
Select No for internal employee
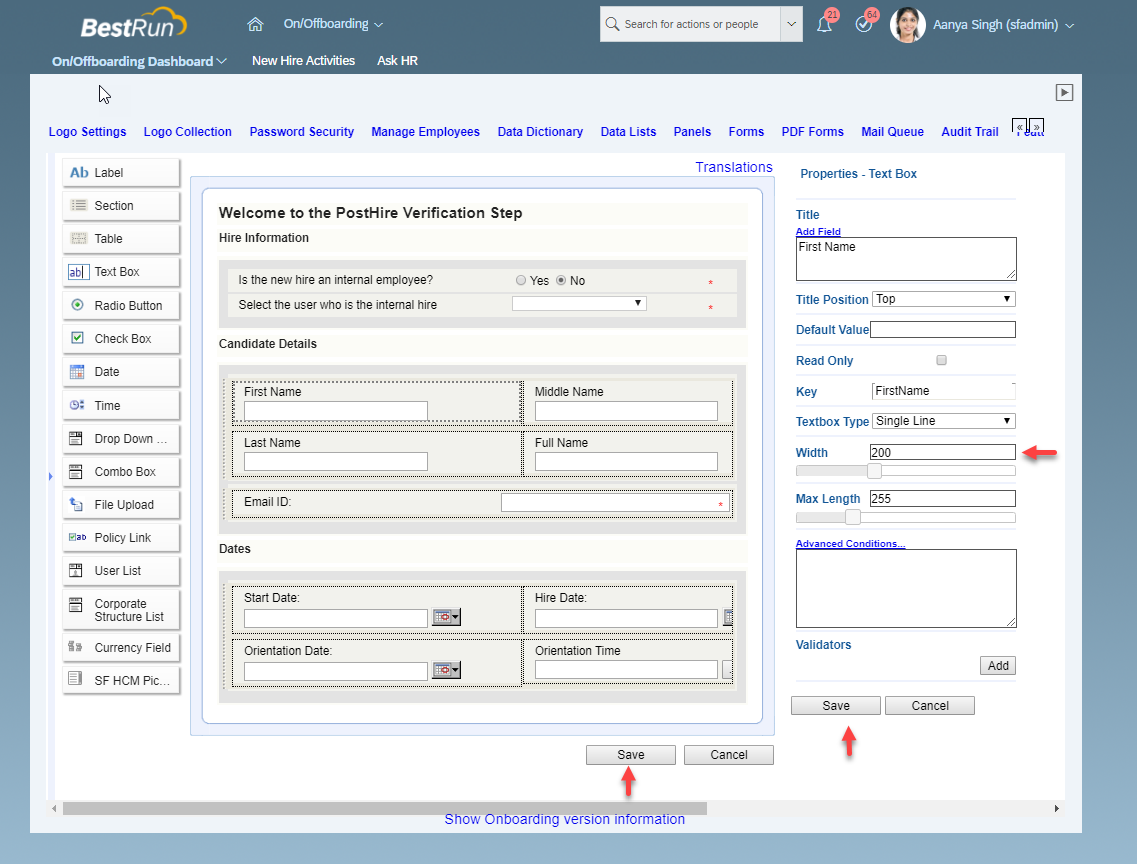[x=561, y=281]
